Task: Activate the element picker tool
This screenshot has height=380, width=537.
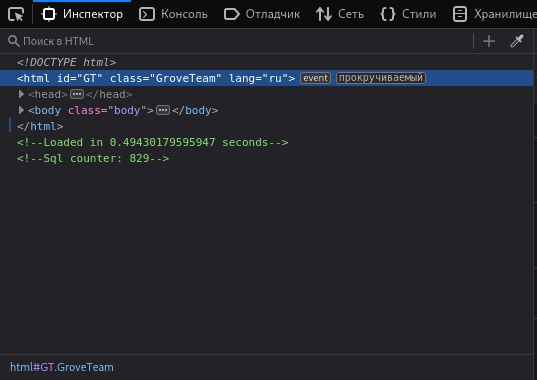Action: point(16,14)
